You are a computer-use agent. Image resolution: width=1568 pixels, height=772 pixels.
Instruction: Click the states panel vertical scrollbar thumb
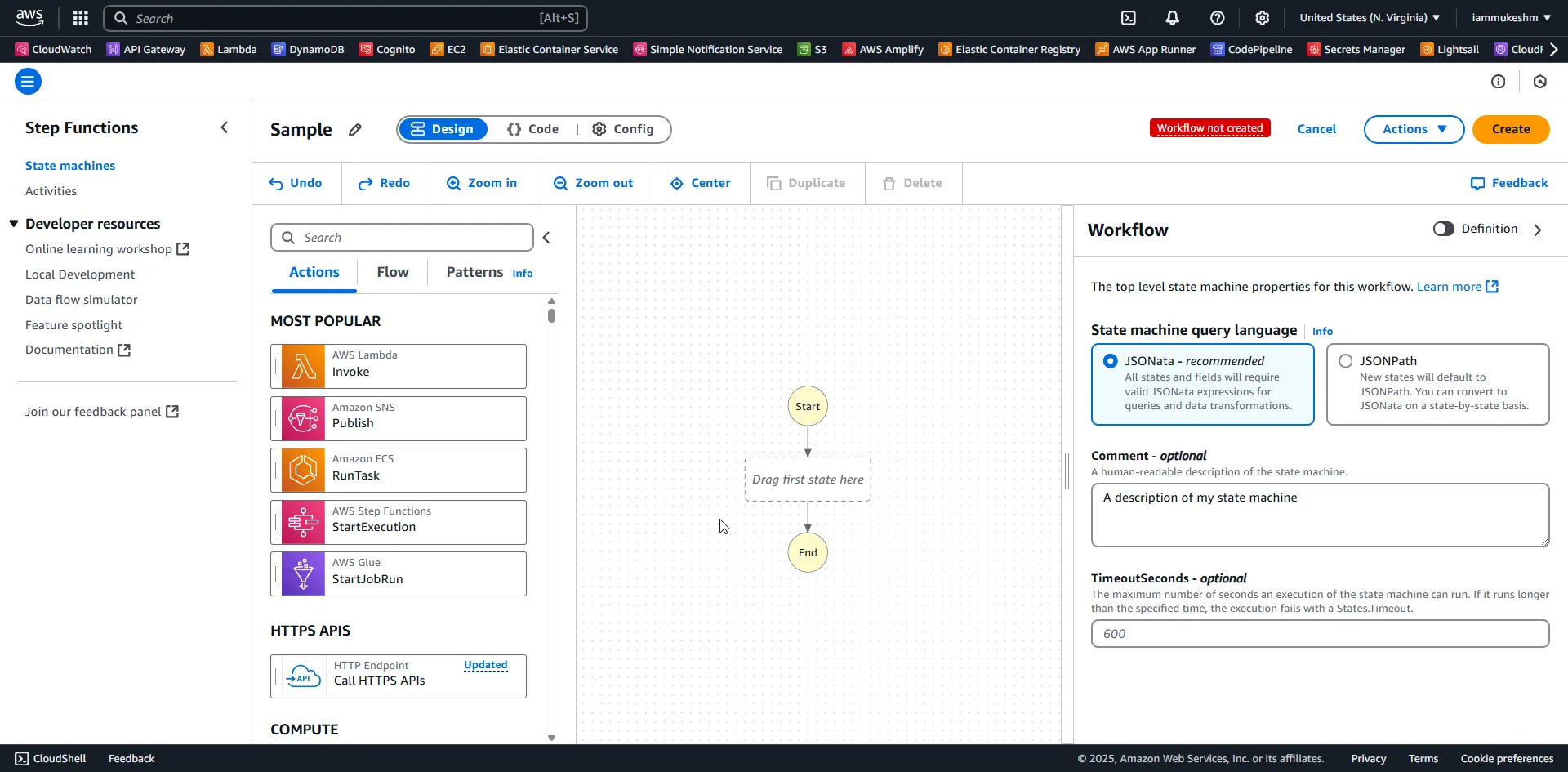pyautogui.click(x=552, y=315)
